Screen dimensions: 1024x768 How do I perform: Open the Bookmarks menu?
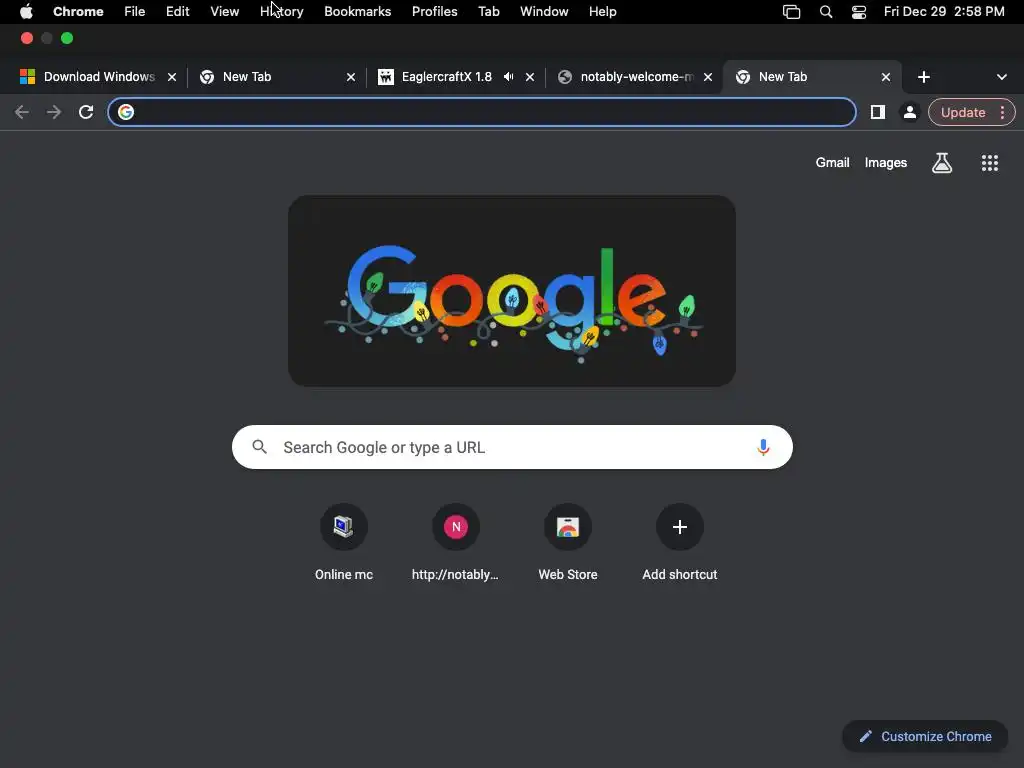tap(357, 12)
